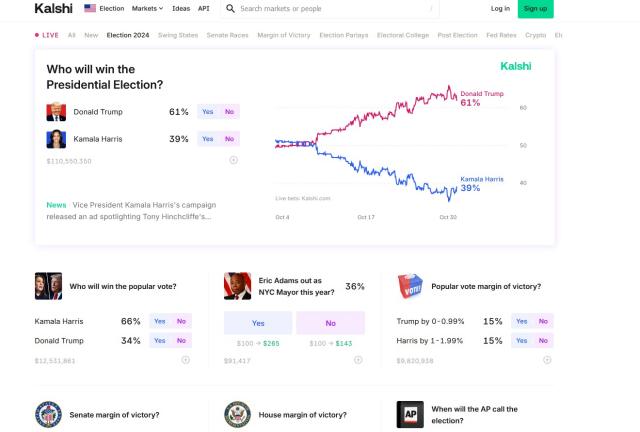Click the AP logo icon

[410, 414]
